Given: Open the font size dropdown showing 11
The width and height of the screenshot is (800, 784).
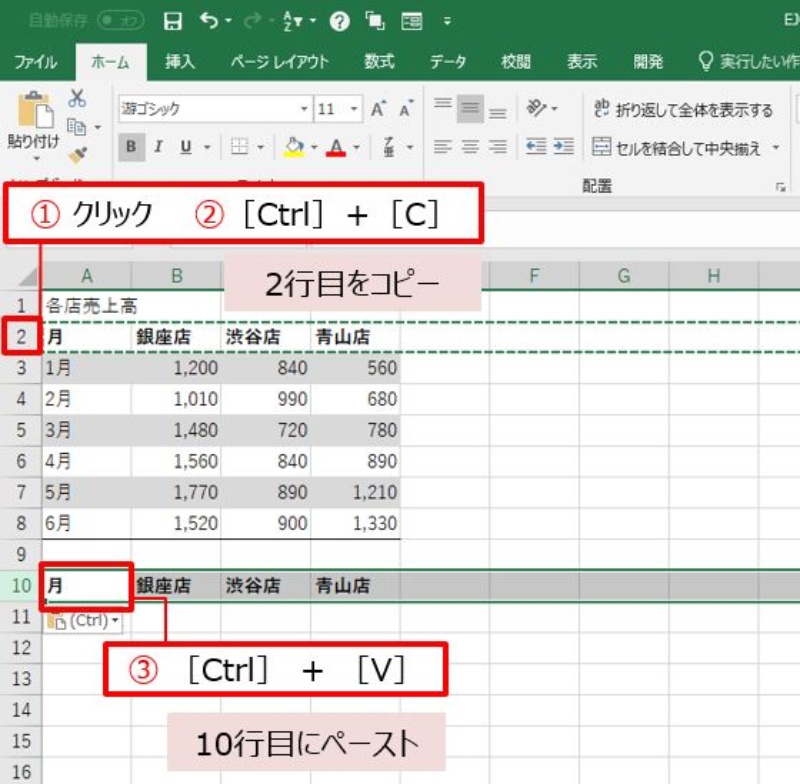Looking at the screenshot, I should [x=355, y=109].
